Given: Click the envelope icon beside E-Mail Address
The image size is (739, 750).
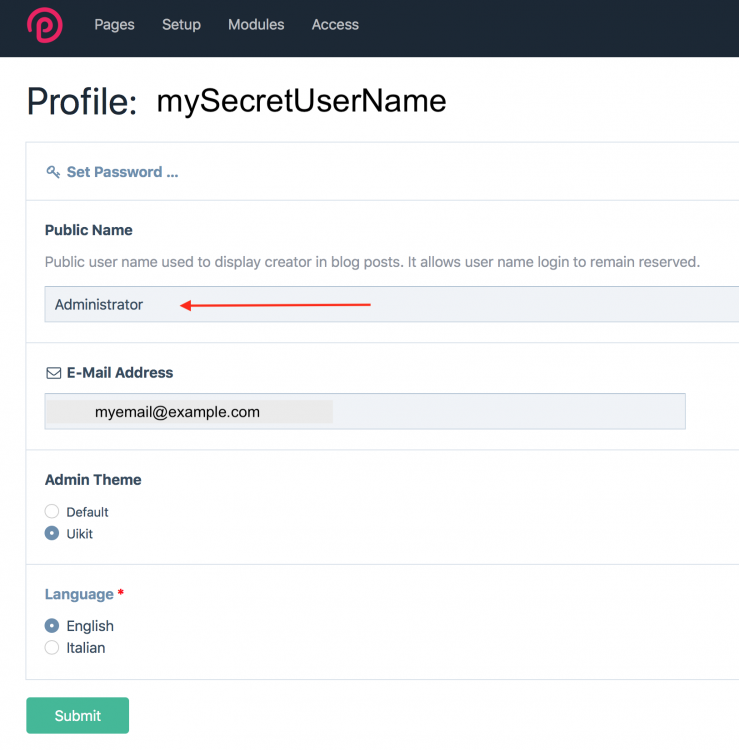Looking at the screenshot, I should (x=54, y=373).
